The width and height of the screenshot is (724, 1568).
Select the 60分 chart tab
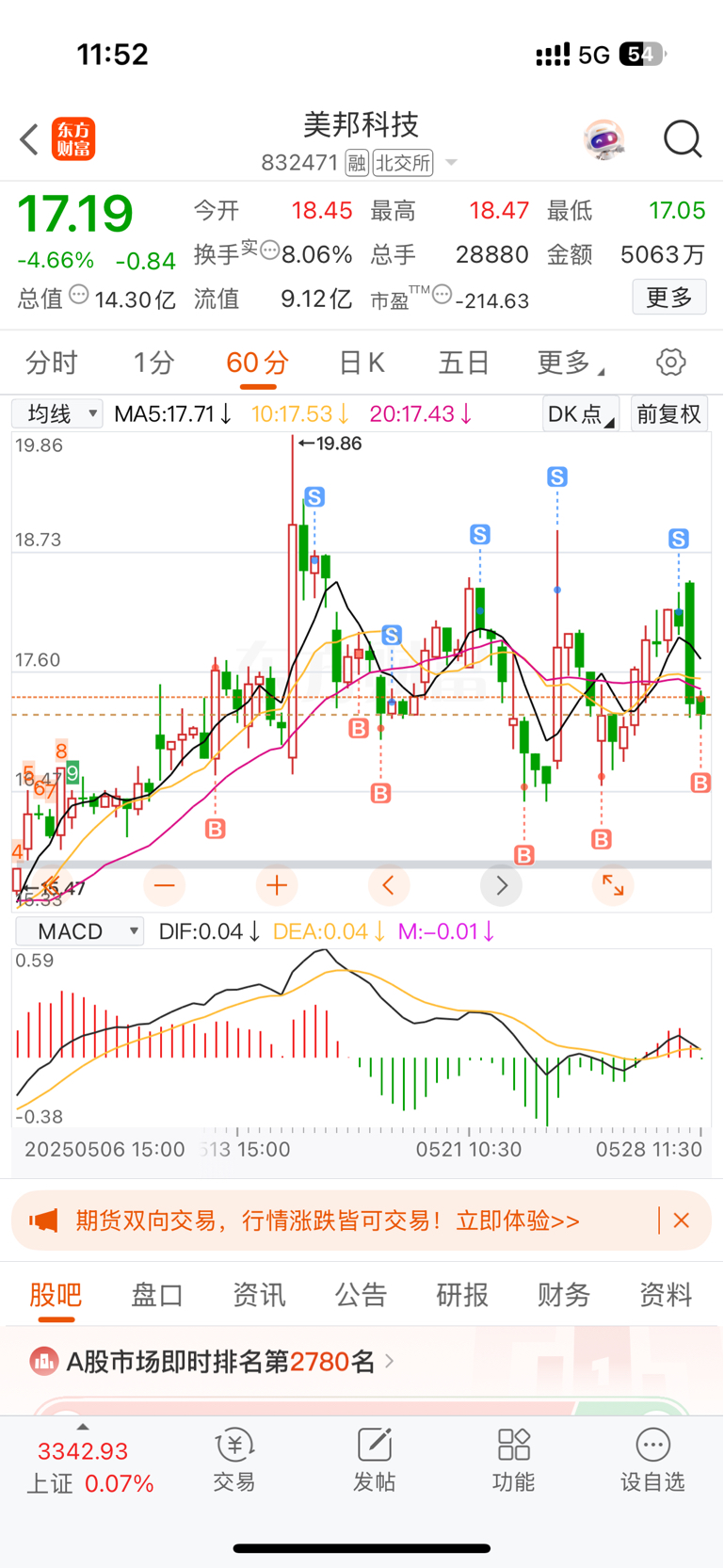click(x=257, y=363)
